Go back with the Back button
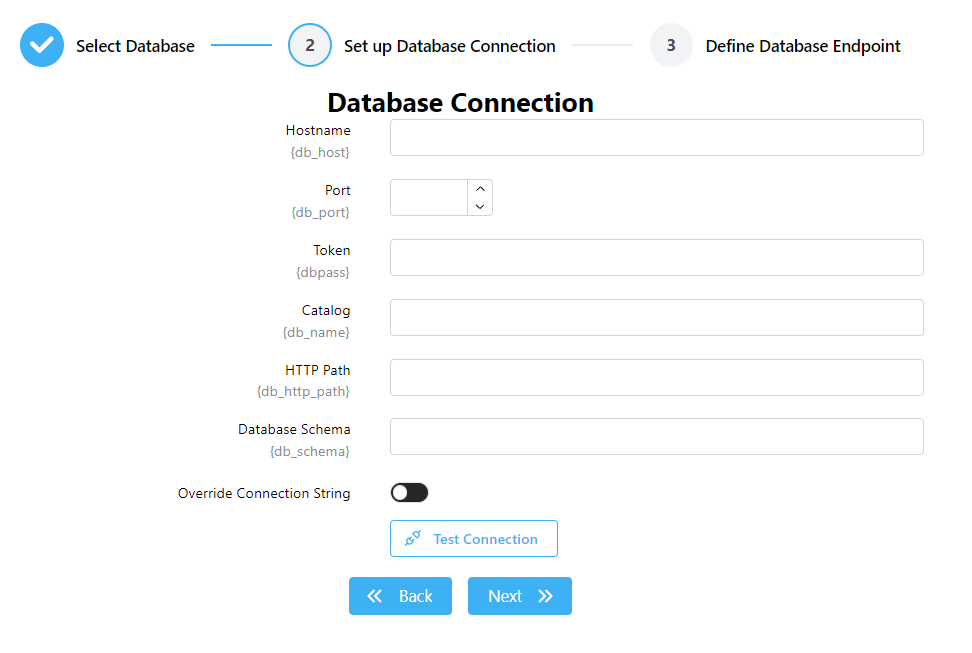Viewport: 972px width, 653px height. pos(400,596)
